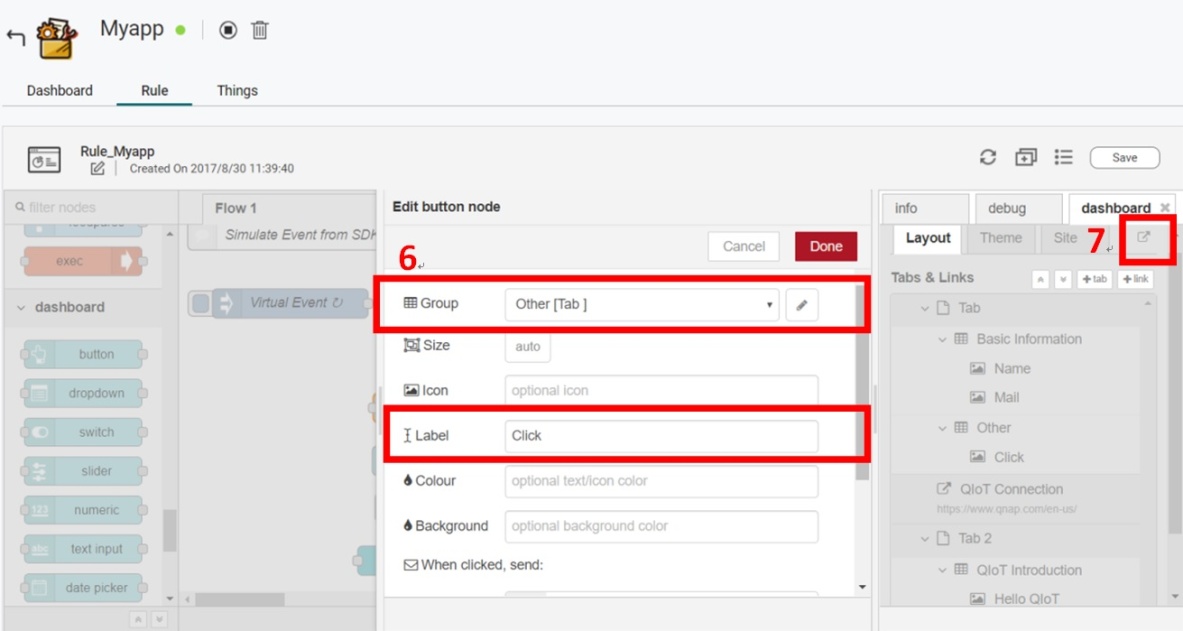Viewport: 1183px width, 631px height.
Task: Open dashboard in new window icon
Action: point(1144,238)
